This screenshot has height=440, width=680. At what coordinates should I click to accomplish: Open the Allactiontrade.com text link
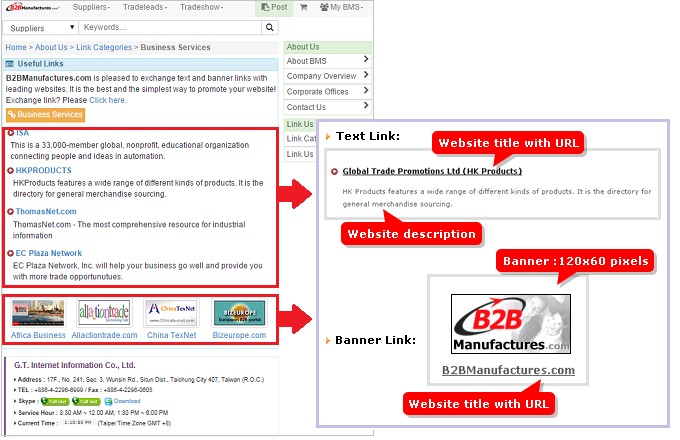pyautogui.click(x=104, y=335)
